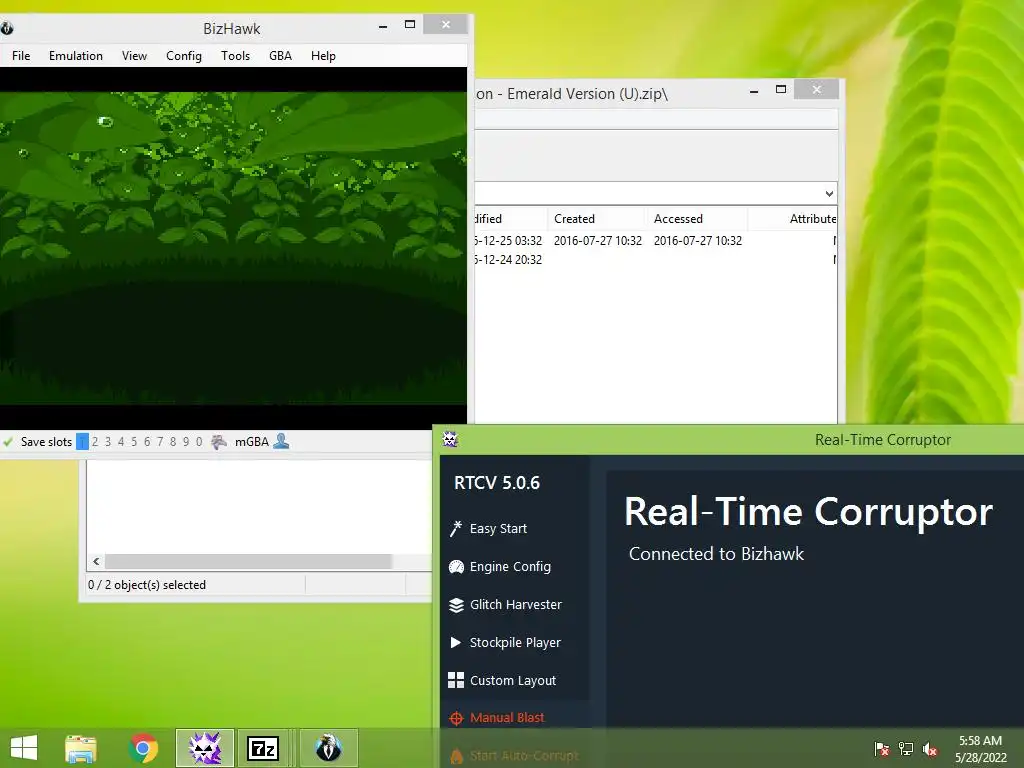Open BizHawk Config menu
Screen dimensions: 1024x768
click(184, 56)
